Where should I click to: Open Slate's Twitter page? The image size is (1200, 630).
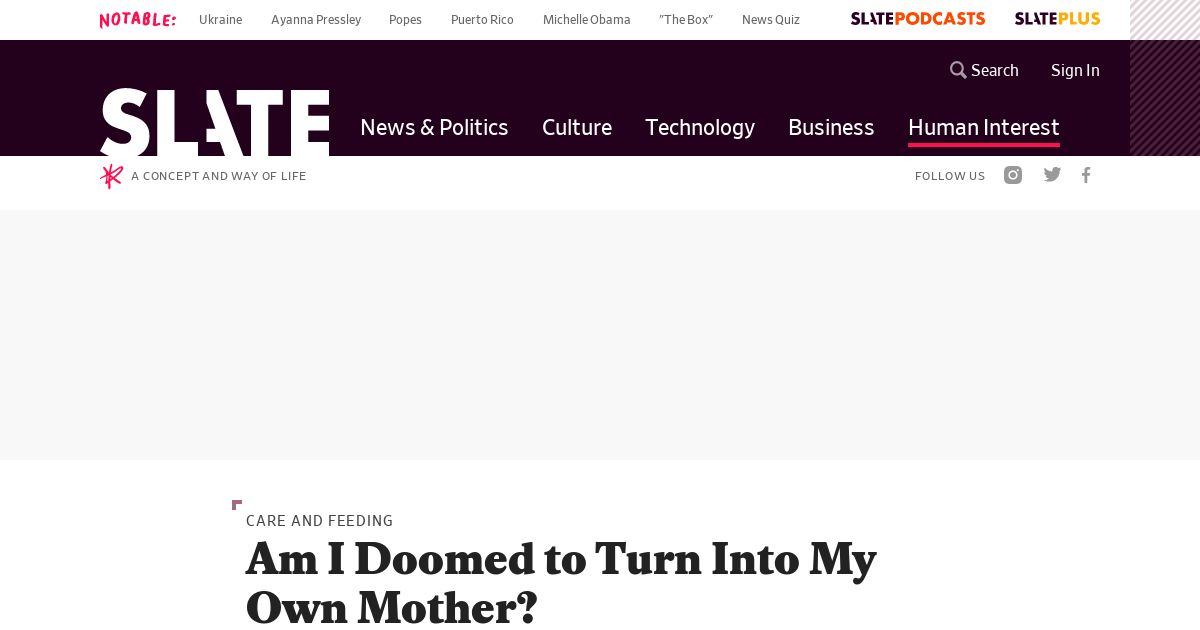tap(1052, 175)
